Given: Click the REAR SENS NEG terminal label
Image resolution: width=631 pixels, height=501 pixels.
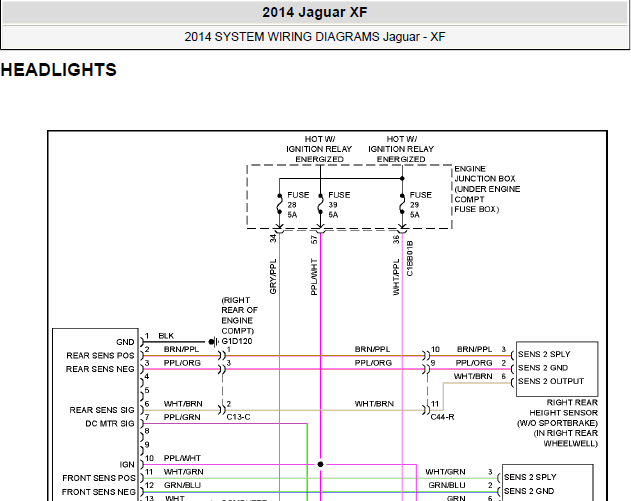Looking at the screenshot, I should [100, 369].
